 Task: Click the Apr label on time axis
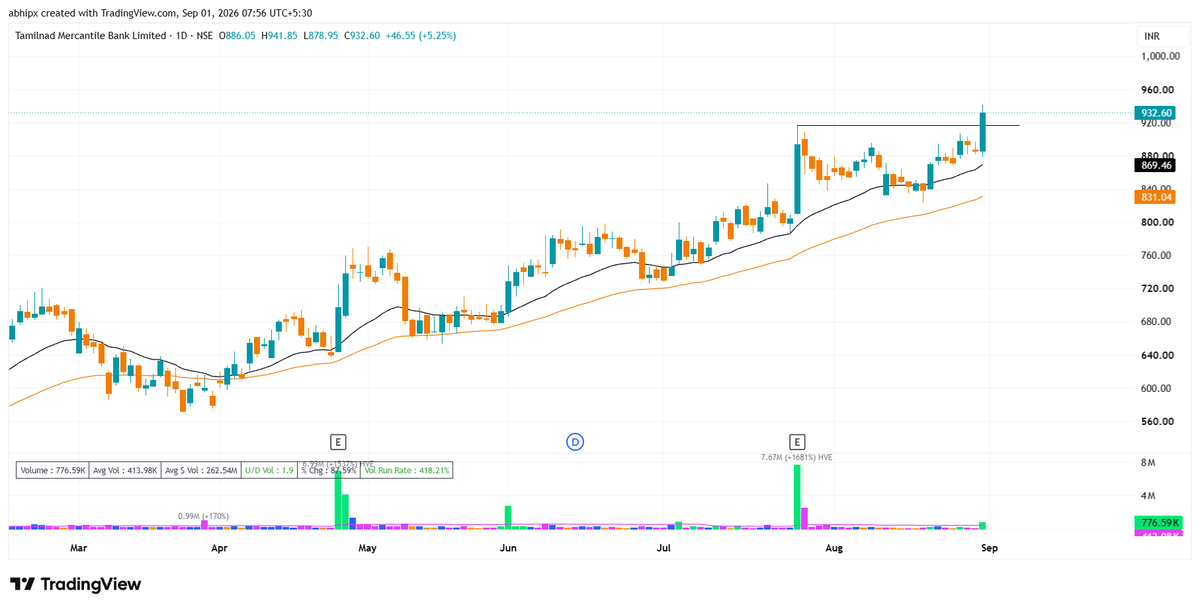click(x=219, y=548)
